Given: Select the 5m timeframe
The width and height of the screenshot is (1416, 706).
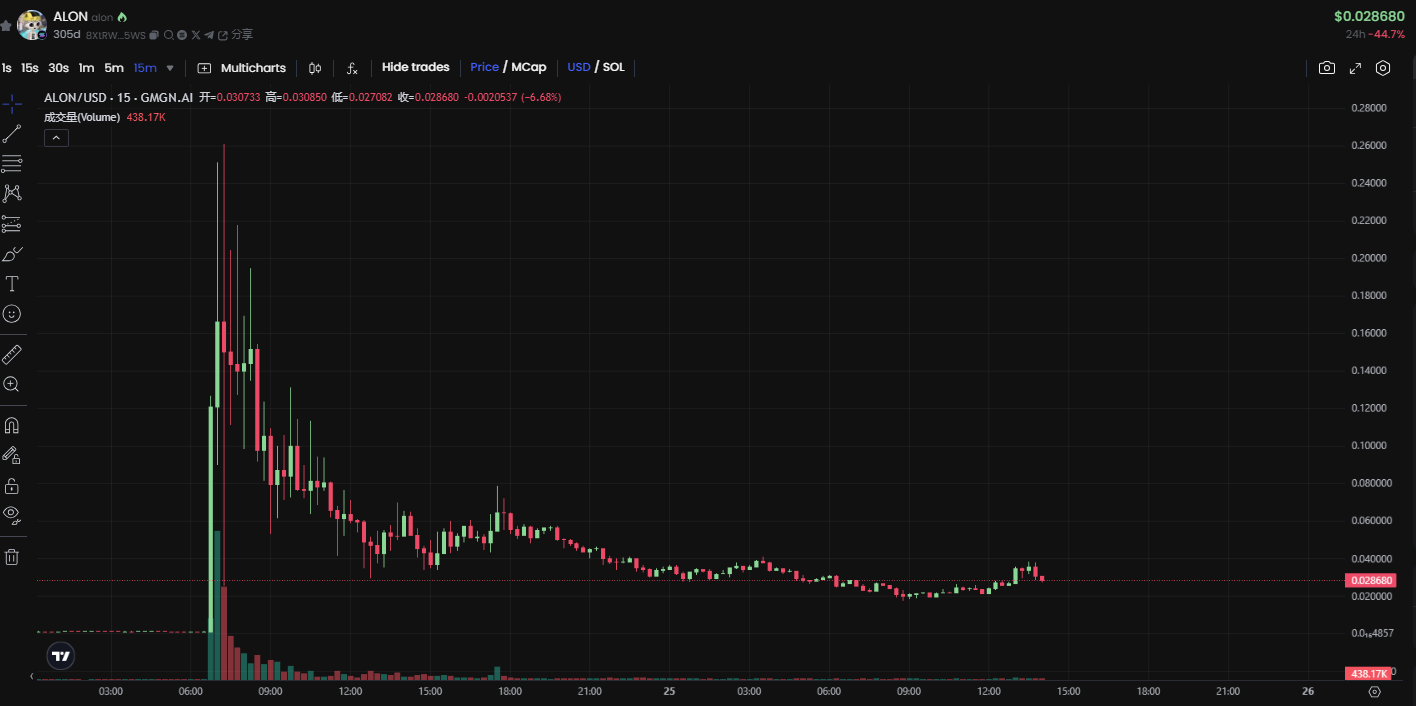Looking at the screenshot, I should [x=114, y=68].
